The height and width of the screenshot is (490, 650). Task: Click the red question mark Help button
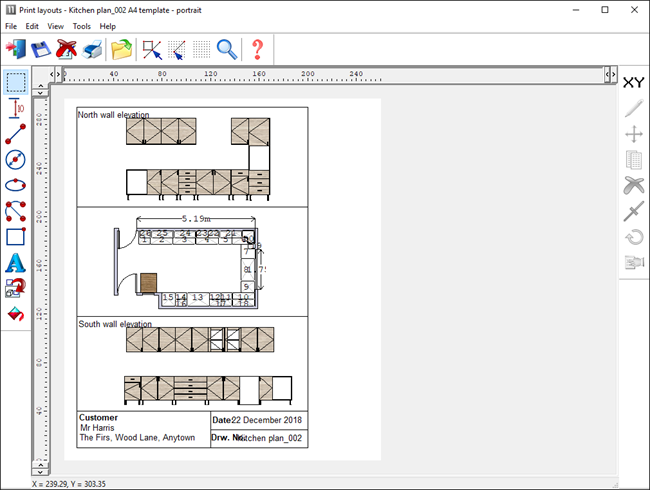click(x=257, y=48)
